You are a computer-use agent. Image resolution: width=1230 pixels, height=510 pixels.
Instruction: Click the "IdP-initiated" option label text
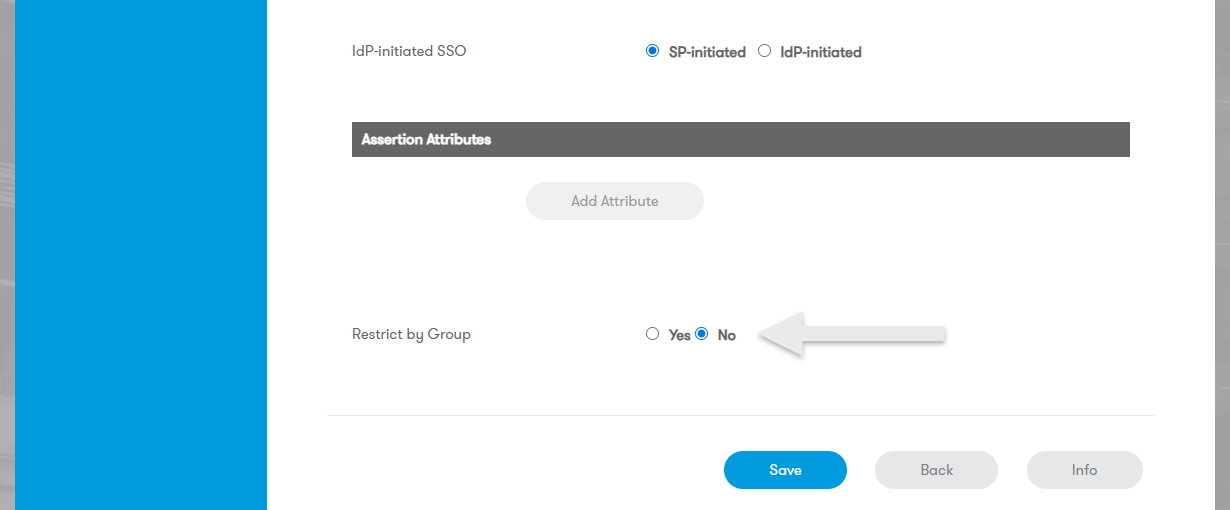click(820, 52)
